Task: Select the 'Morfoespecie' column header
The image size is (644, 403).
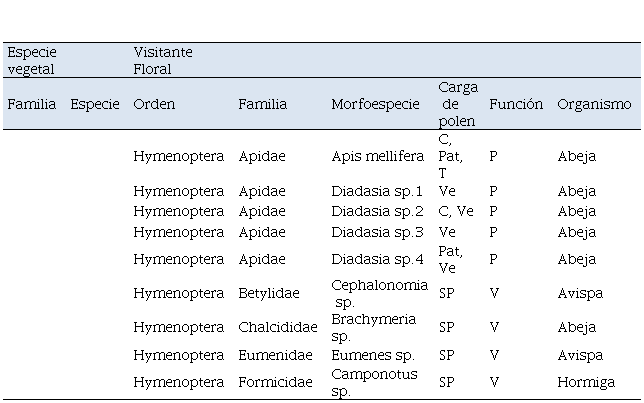Action: click(x=375, y=104)
